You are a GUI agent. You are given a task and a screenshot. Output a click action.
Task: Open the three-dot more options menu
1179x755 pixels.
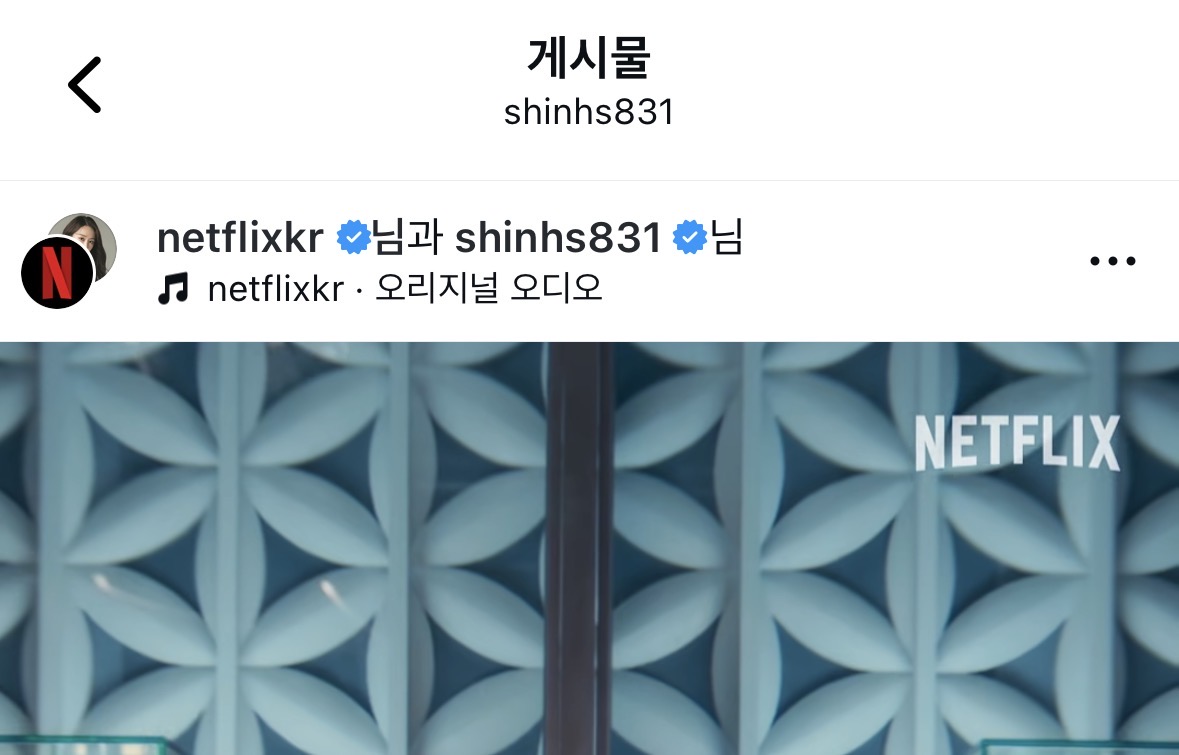1113,261
